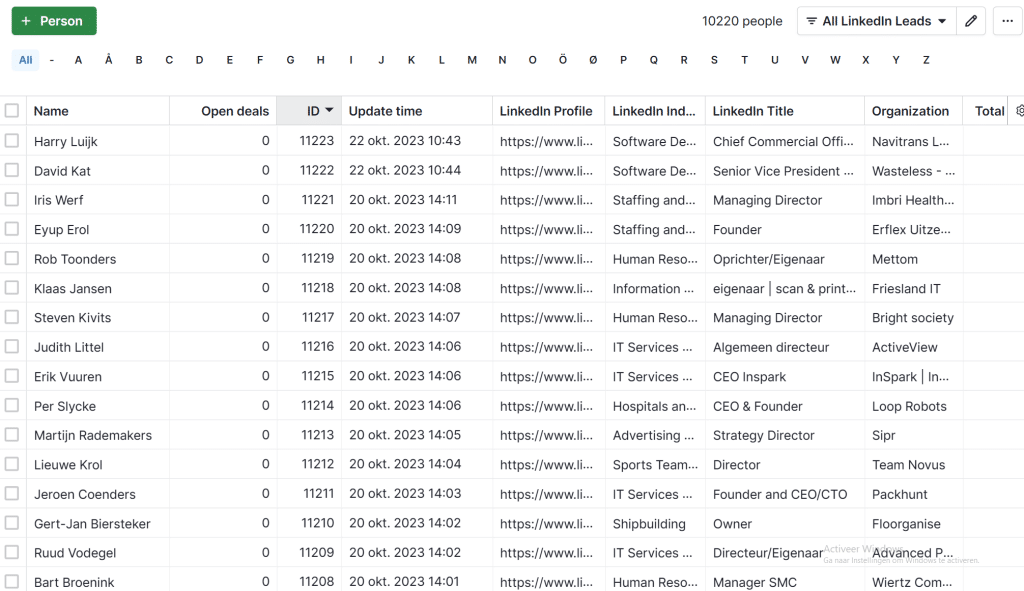Open Bright society organization

tap(912, 318)
